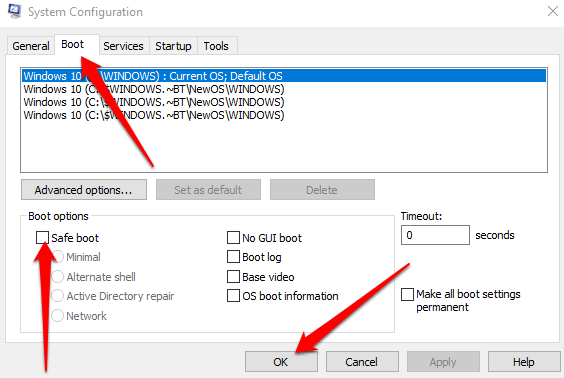Check Make all boot settings permanent
Screen dimensions: 564x378
(407, 294)
